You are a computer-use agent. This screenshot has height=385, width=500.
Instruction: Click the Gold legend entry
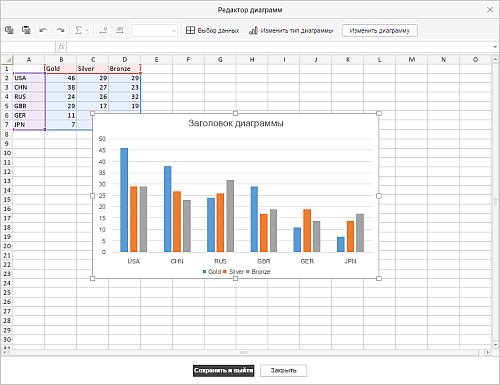212,272
